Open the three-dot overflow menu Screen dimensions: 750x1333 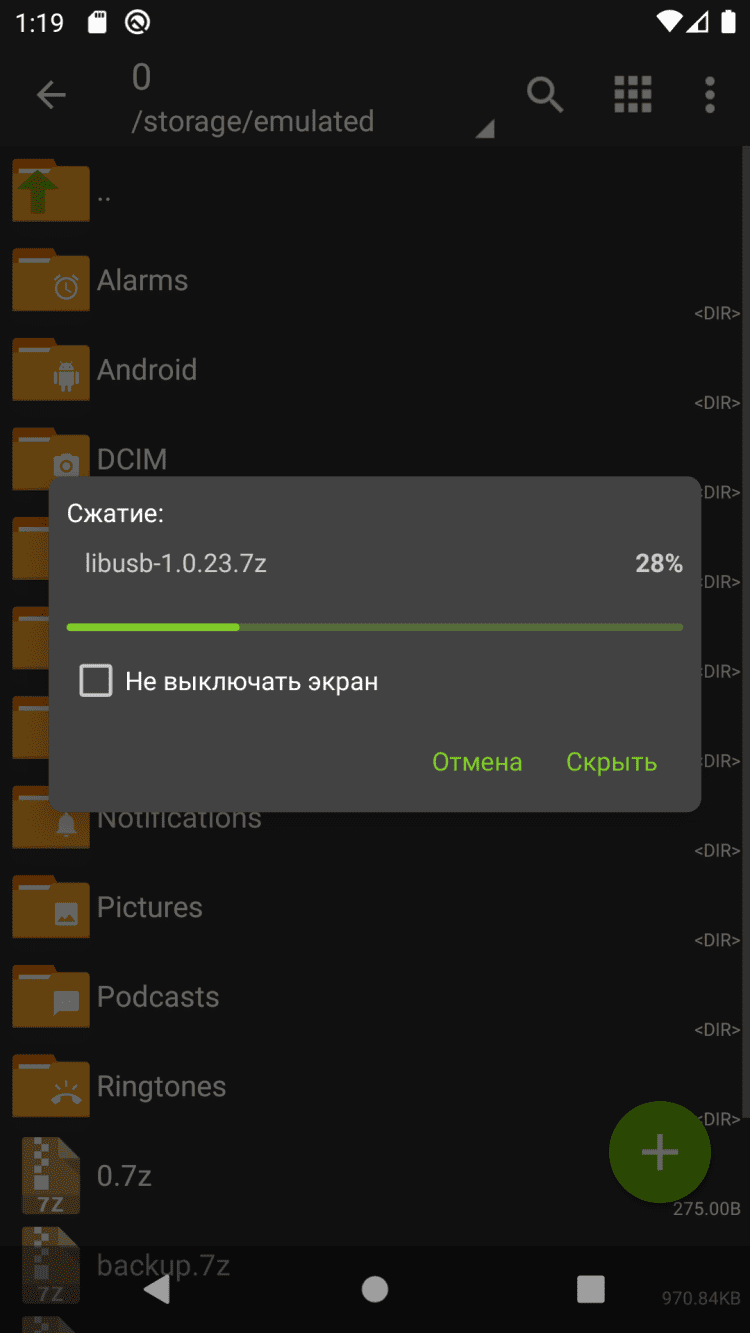tap(709, 95)
